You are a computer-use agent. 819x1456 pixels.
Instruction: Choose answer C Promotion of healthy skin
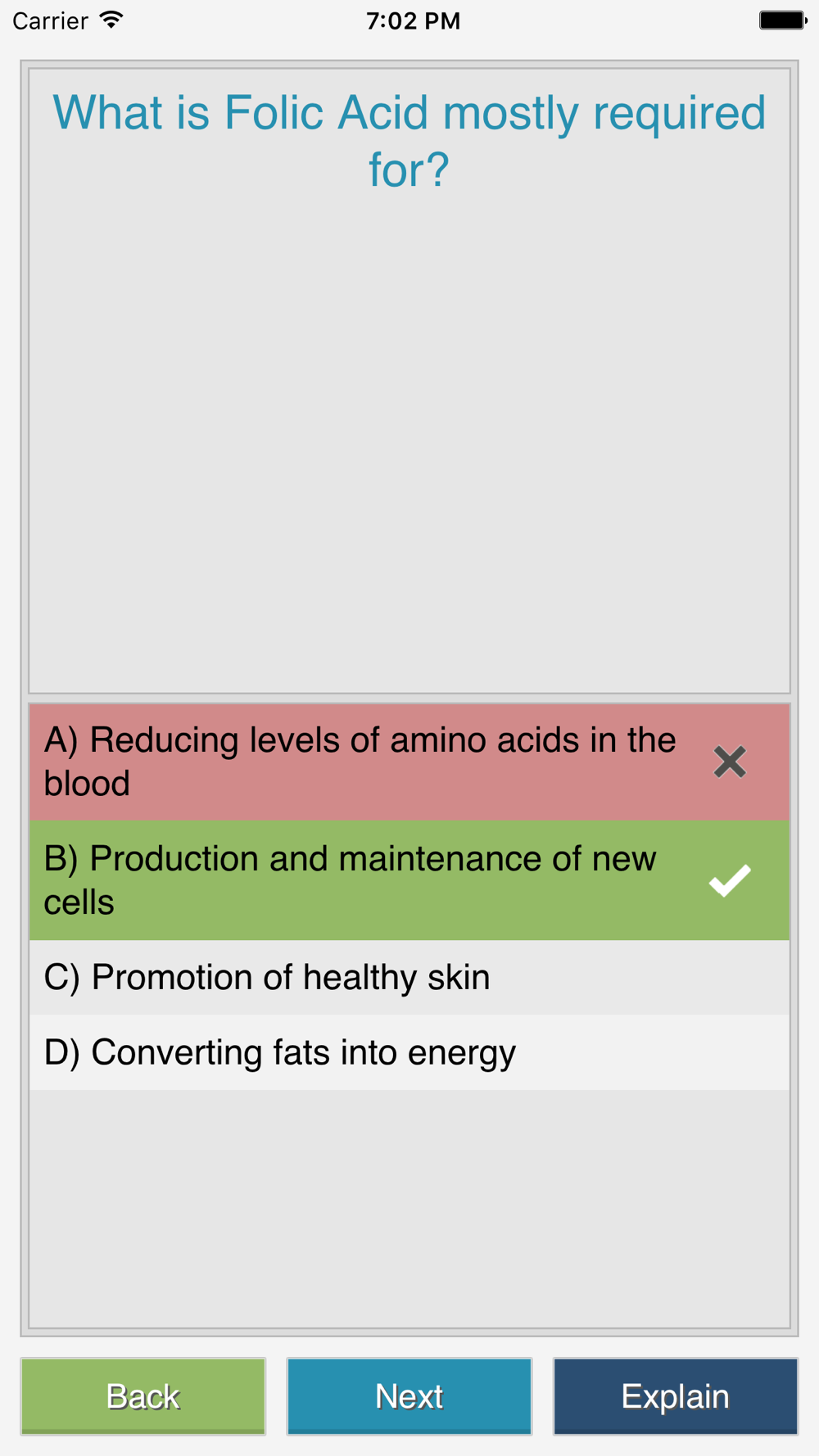pos(409,977)
